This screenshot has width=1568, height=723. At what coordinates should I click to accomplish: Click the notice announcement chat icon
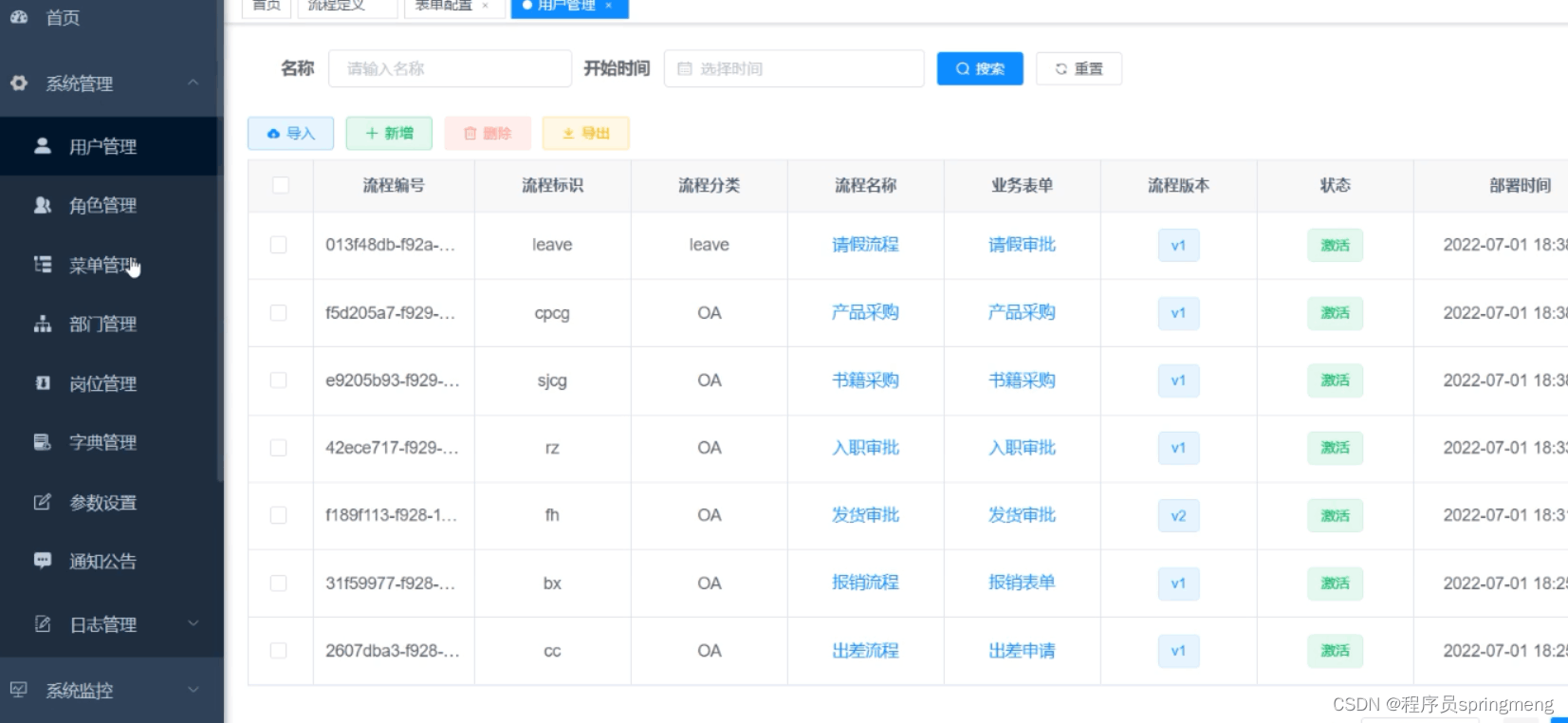tap(43, 561)
